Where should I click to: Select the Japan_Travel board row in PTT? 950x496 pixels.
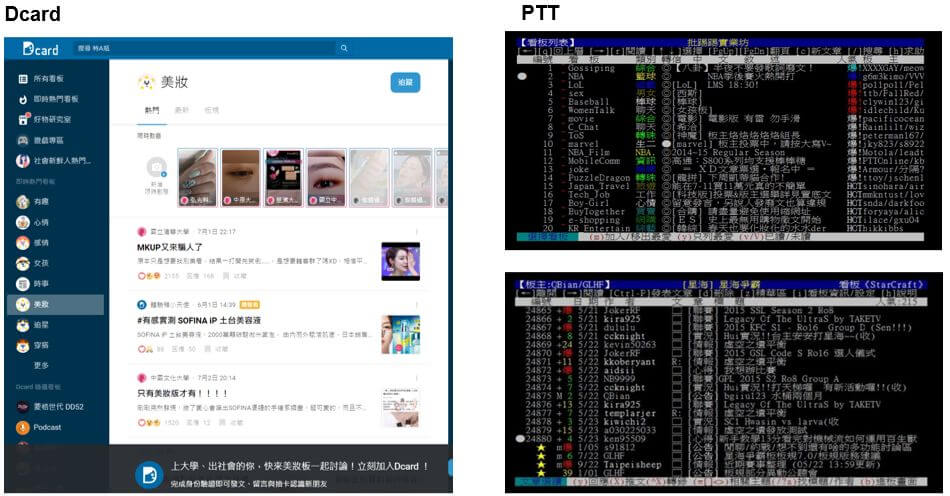(x=721, y=187)
